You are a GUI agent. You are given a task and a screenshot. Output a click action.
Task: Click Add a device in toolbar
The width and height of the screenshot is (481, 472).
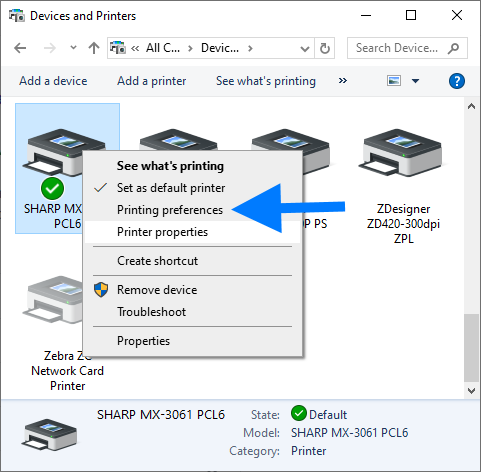point(53,81)
